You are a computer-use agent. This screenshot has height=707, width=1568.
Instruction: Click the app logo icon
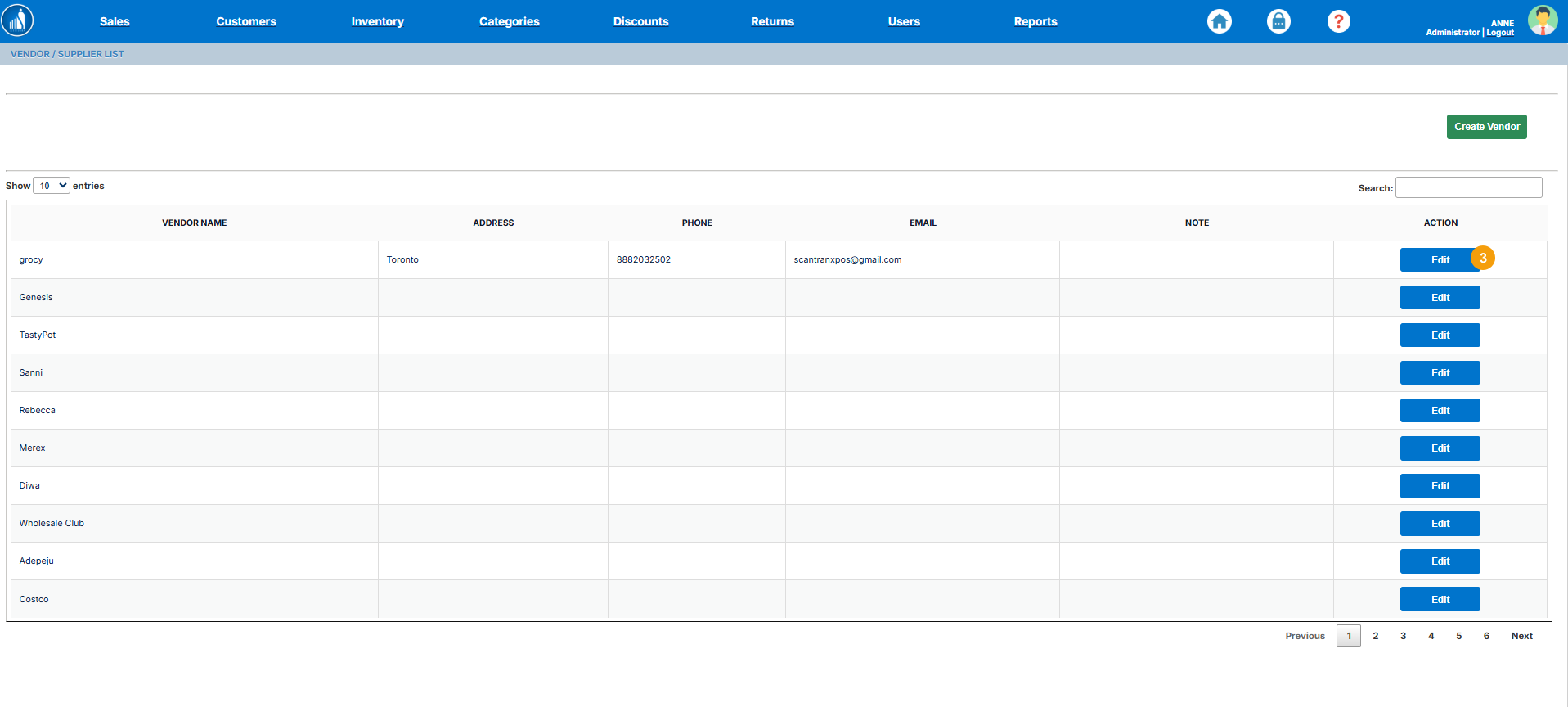tap(18, 20)
